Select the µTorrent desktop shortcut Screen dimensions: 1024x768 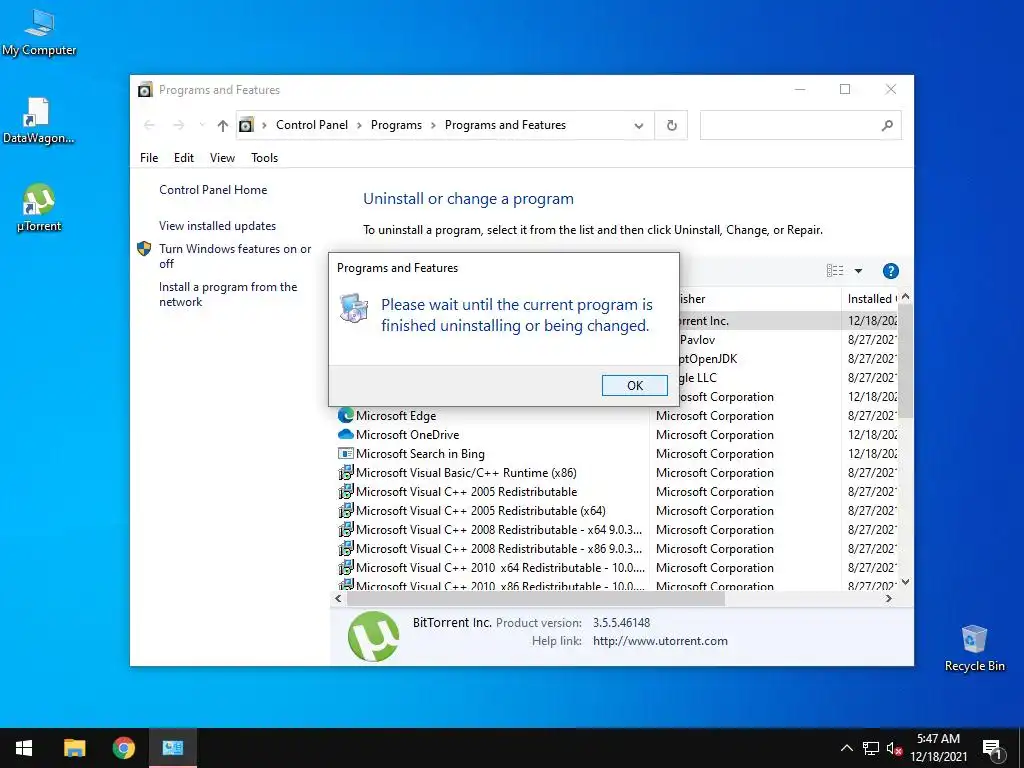(x=39, y=208)
